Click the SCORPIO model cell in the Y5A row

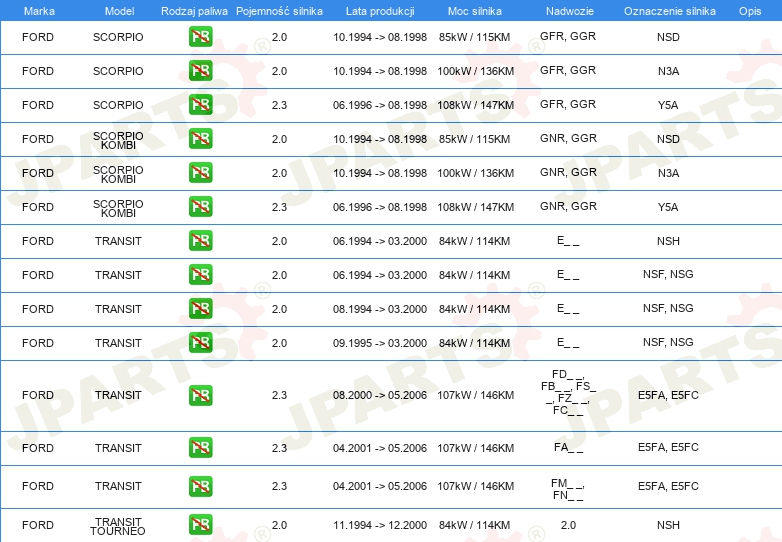[118, 105]
